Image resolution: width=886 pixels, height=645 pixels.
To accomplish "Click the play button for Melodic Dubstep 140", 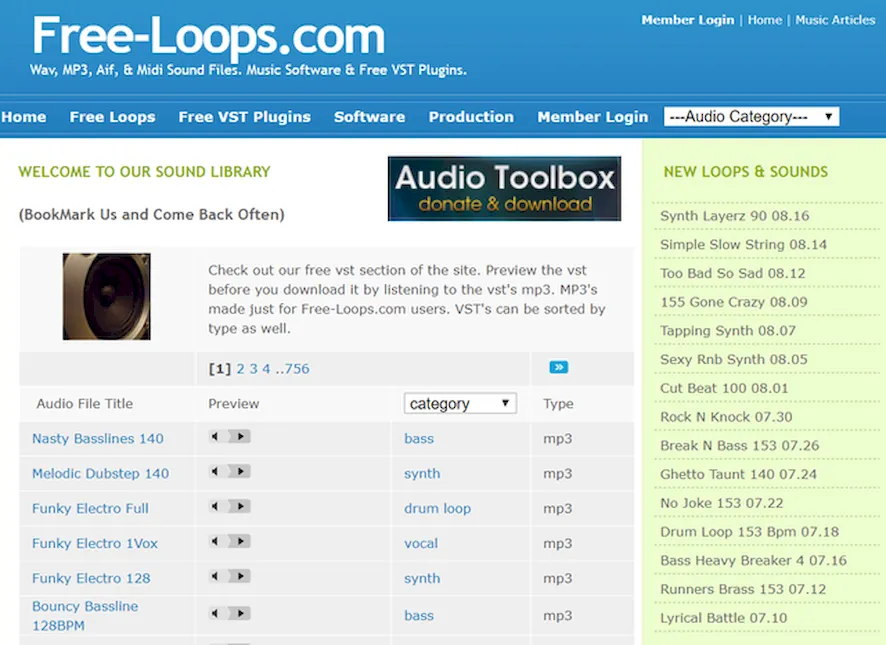I will [x=242, y=472].
